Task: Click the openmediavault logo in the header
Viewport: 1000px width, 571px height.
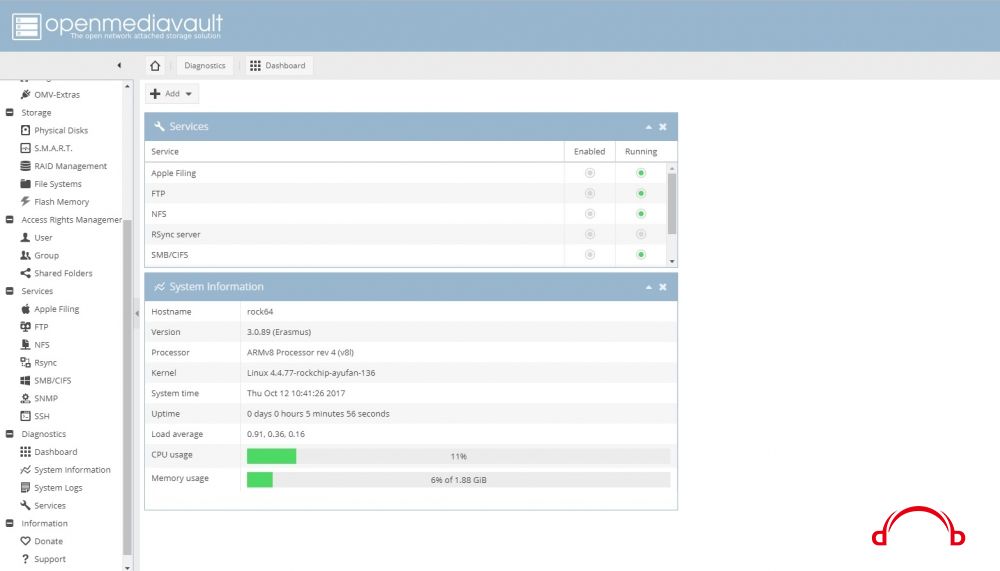Action: (117, 26)
